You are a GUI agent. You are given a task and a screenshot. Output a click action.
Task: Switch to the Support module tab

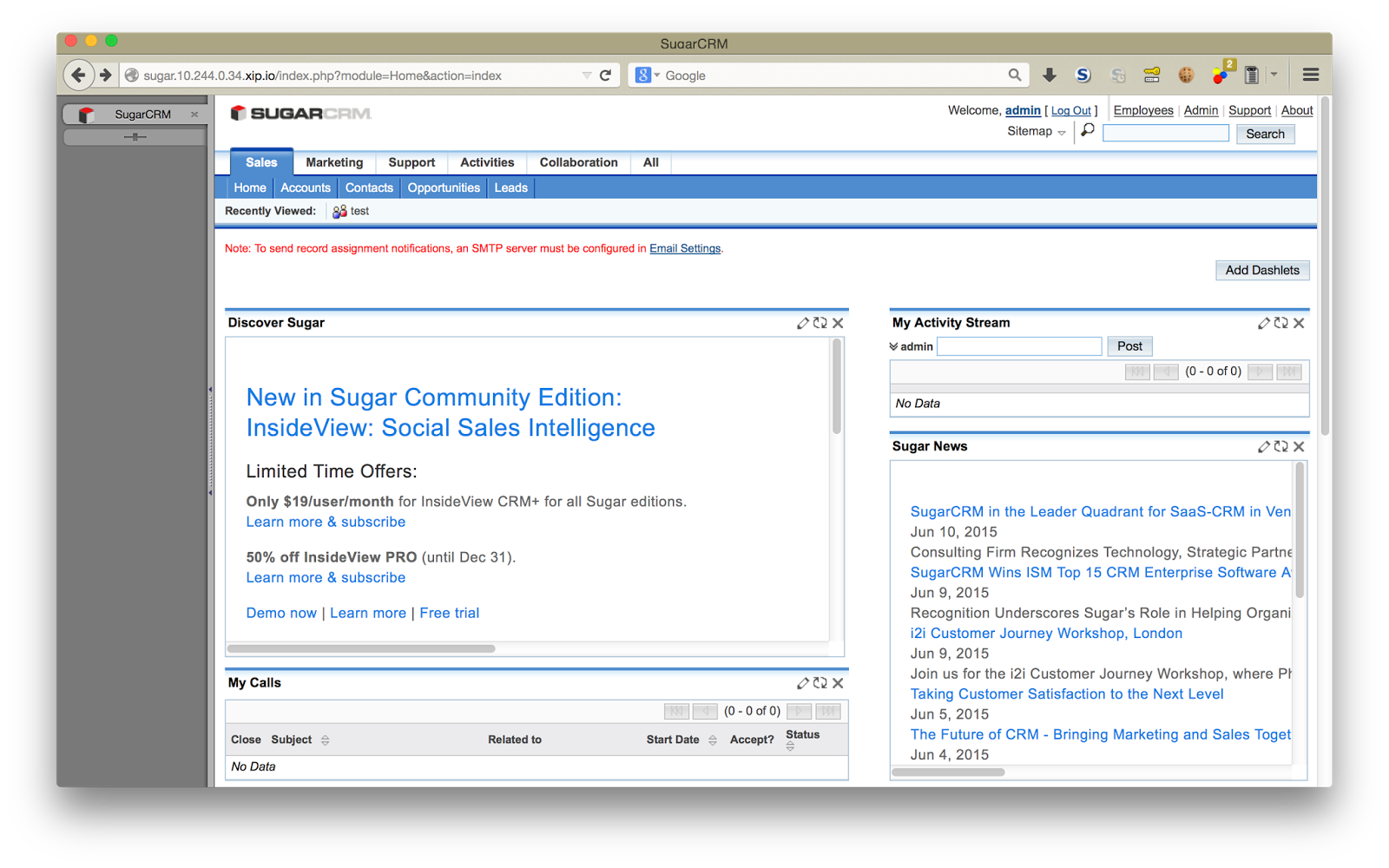coord(411,162)
